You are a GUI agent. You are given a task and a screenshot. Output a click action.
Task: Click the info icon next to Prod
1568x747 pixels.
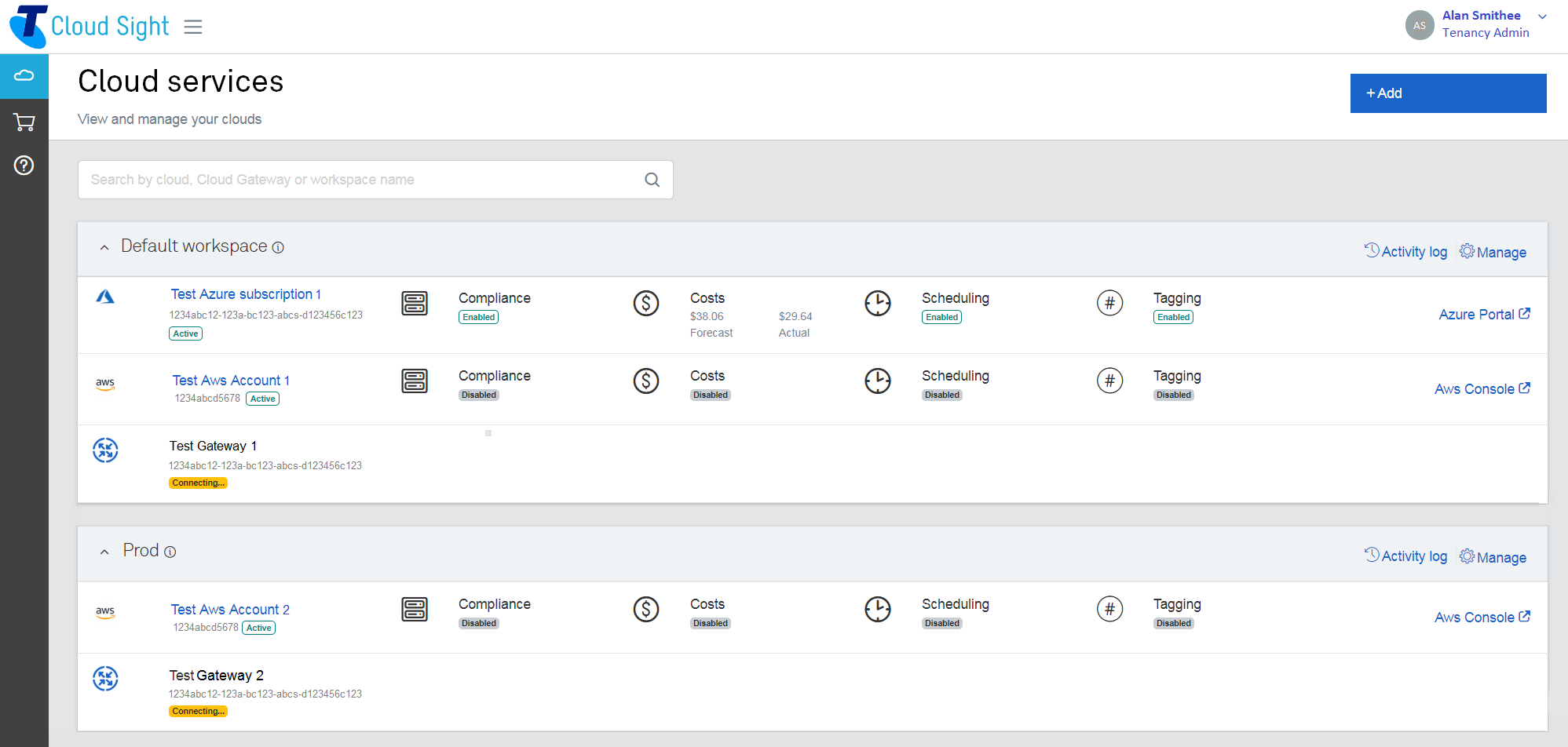(x=170, y=552)
